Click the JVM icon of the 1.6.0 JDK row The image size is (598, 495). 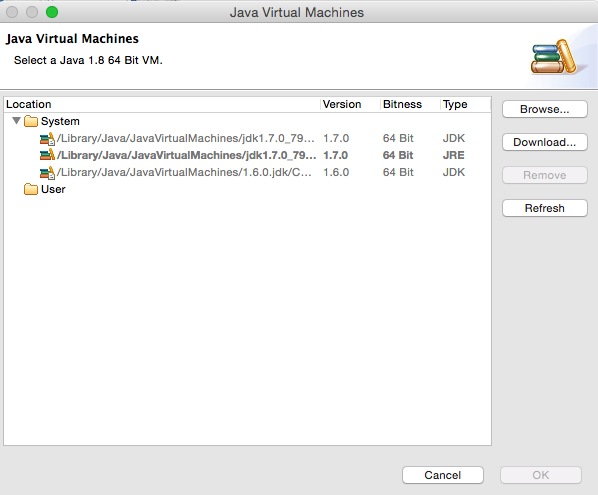pyautogui.click(x=47, y=172)
